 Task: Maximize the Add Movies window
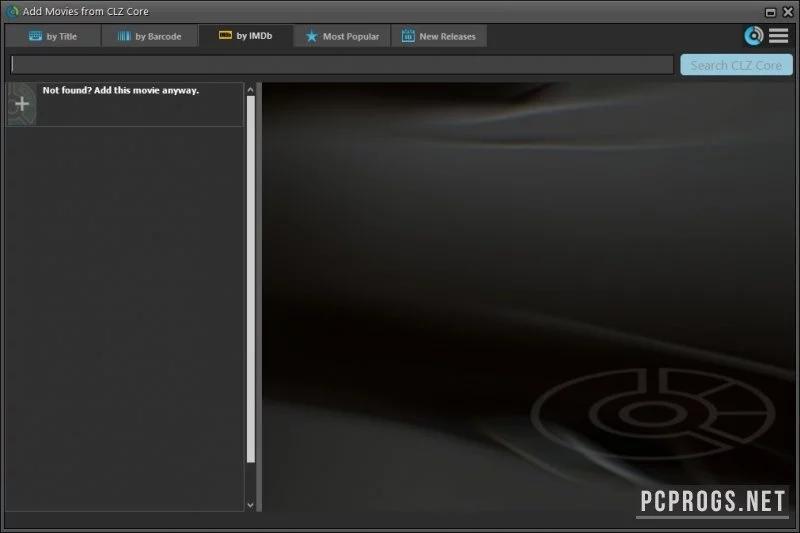click(770, 12)
